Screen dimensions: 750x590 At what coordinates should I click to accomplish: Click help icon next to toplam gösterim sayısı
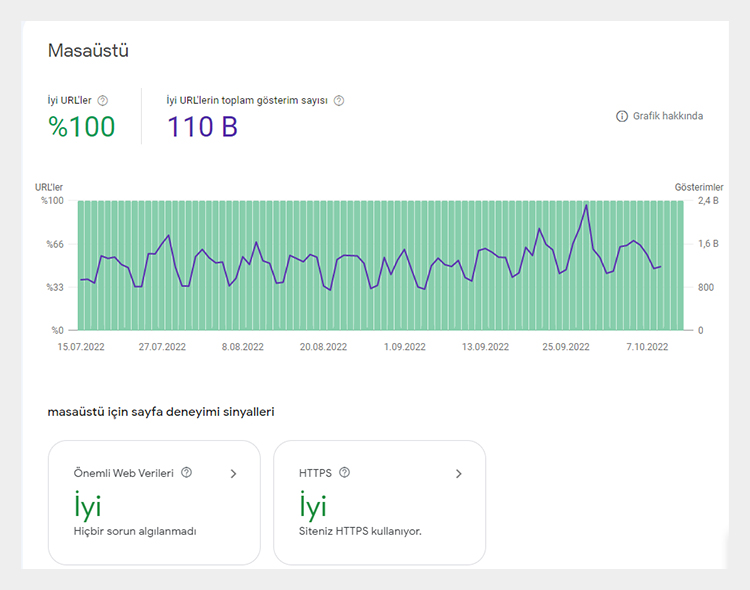click(x=339, y=100)
